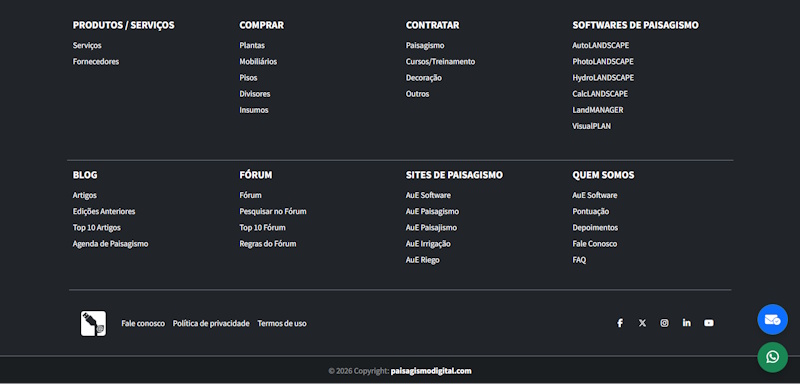Open Cursos/Treinamento under Contratar
The width and height of the screenshot is (800, 384).
[x=440, y=62]
